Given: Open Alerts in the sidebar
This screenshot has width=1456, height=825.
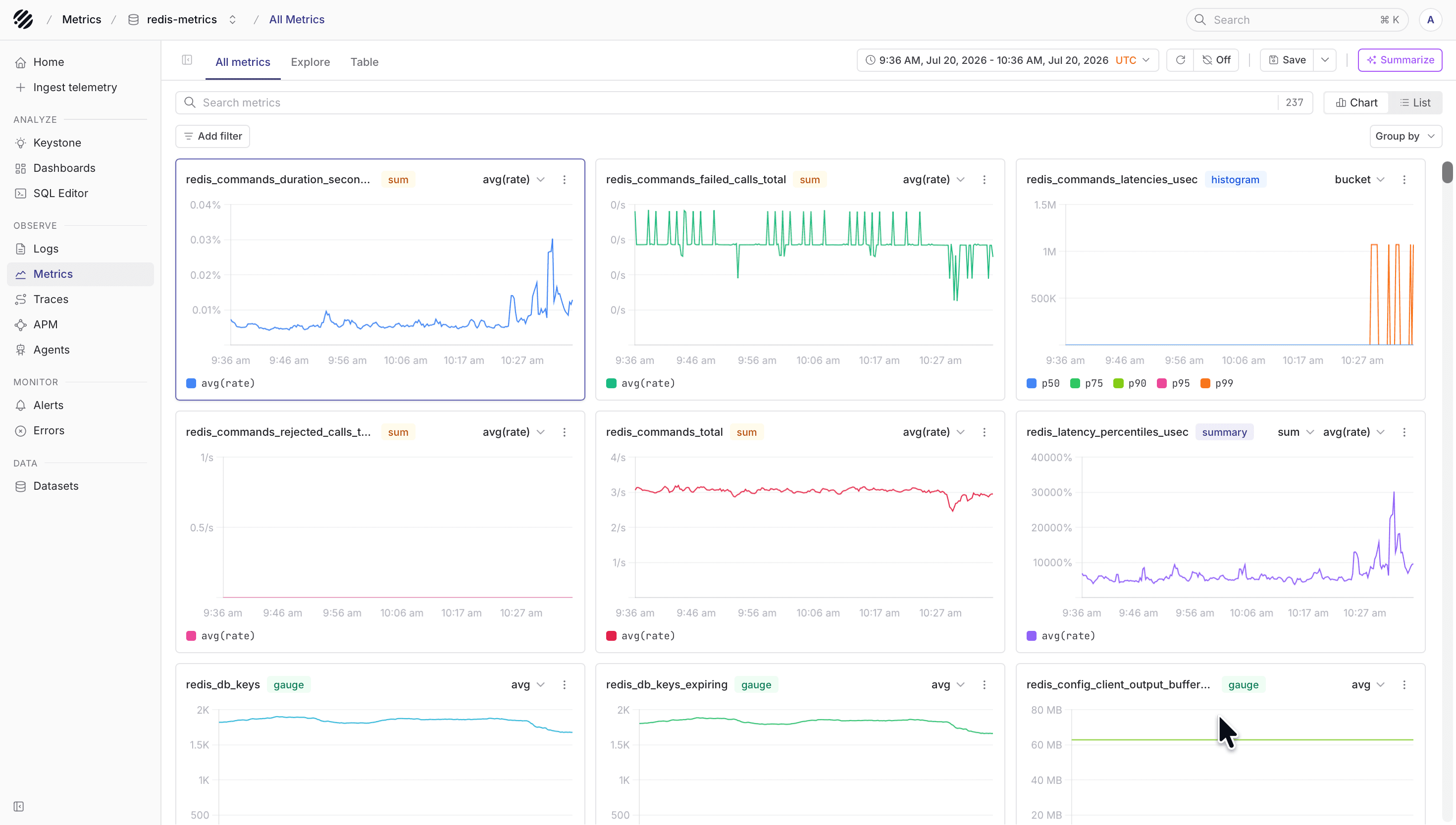Looking at the screenshot, I should tap(80, 405).
